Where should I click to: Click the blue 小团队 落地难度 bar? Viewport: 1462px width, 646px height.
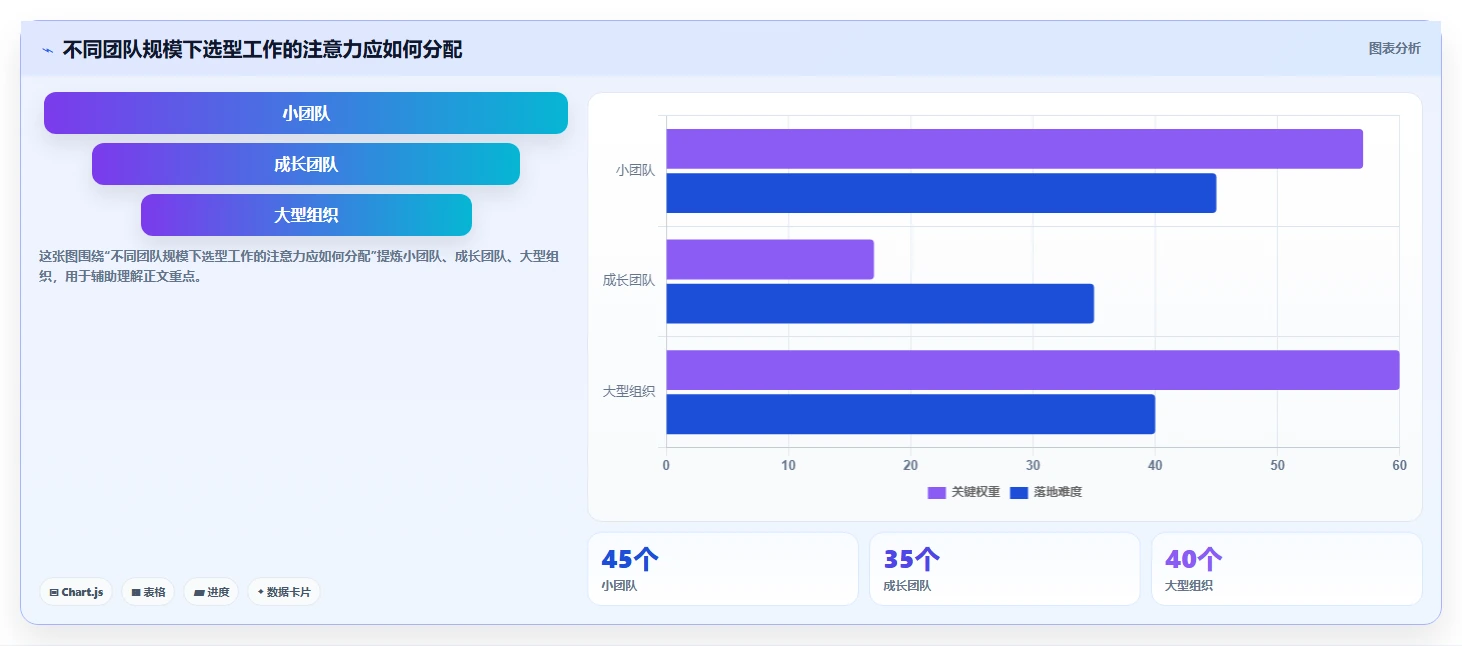pyautogui.click(x=941, y=193)
